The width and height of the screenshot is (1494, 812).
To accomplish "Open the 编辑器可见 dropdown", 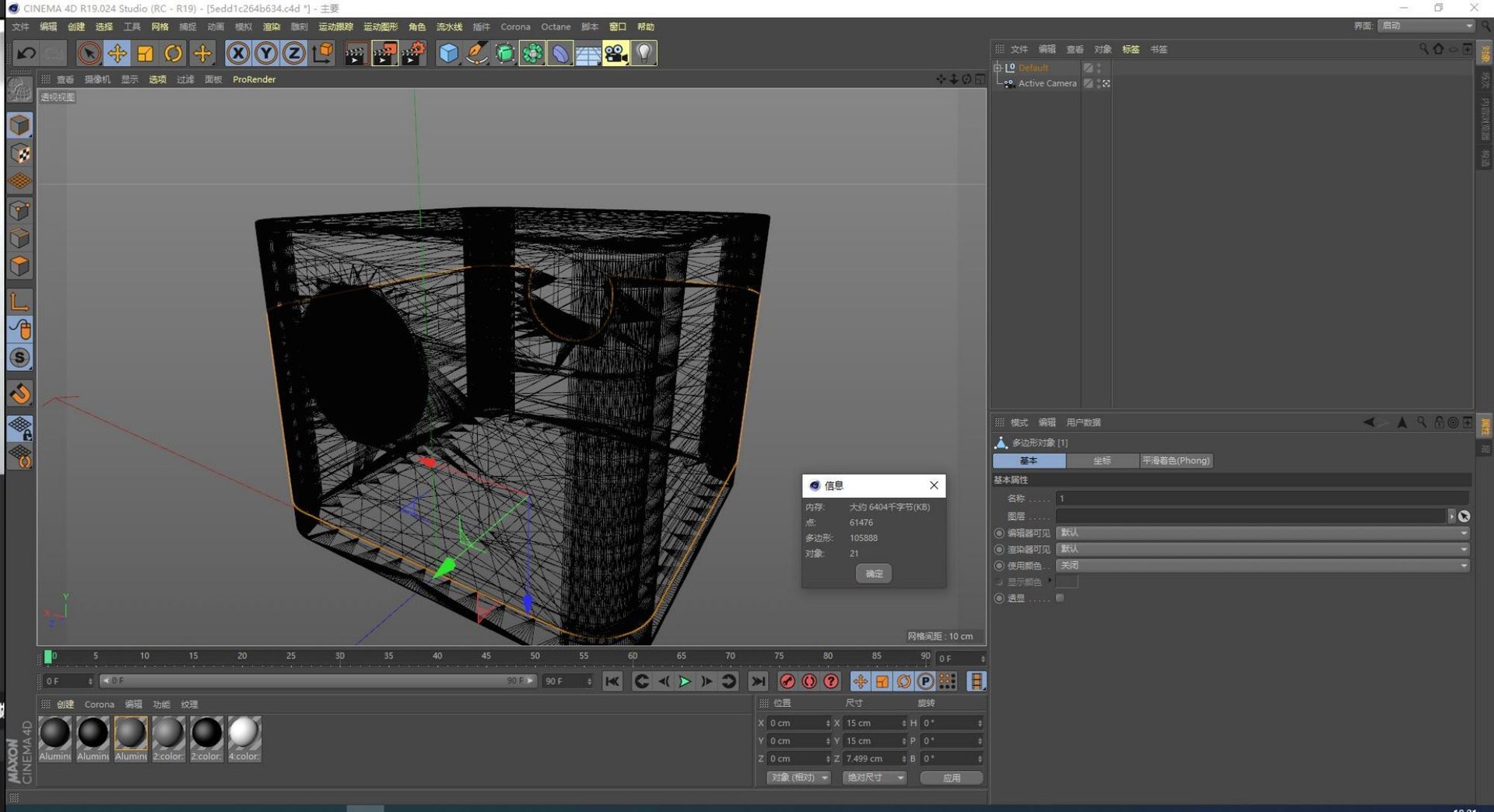I will pyautogui.click(x=1262, y=533).
